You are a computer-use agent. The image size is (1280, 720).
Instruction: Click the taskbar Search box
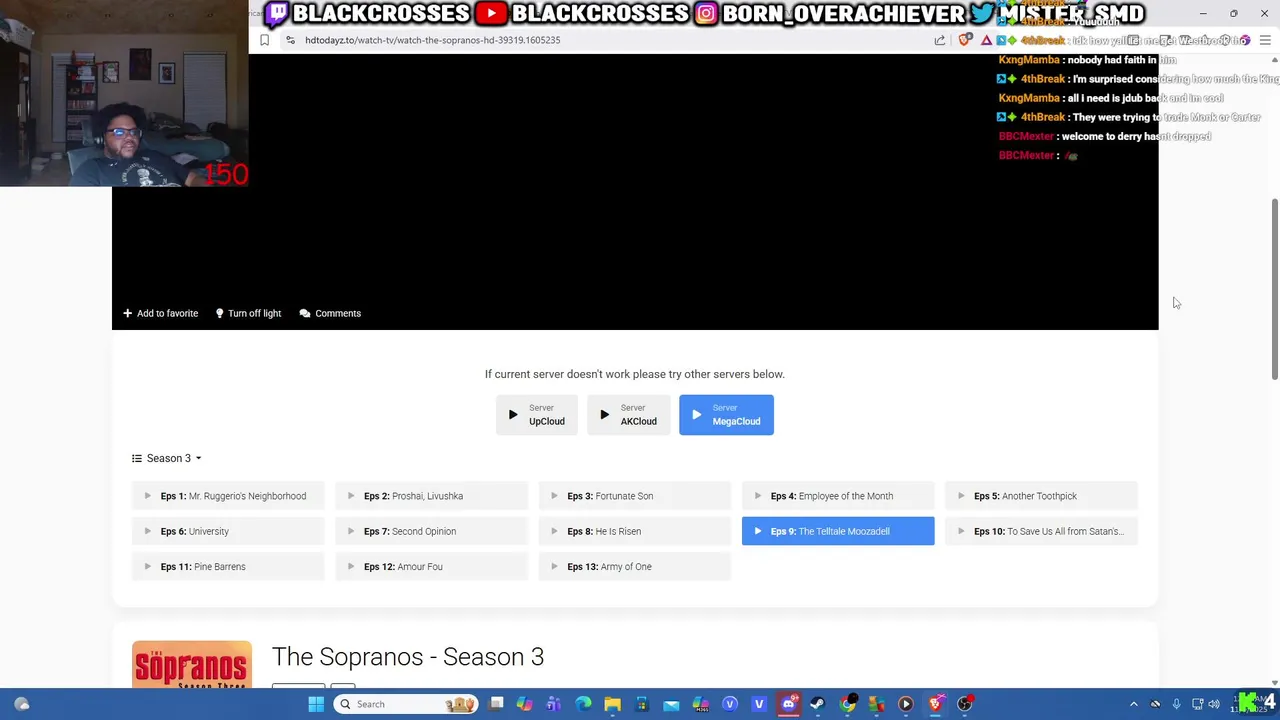(406, 704)
